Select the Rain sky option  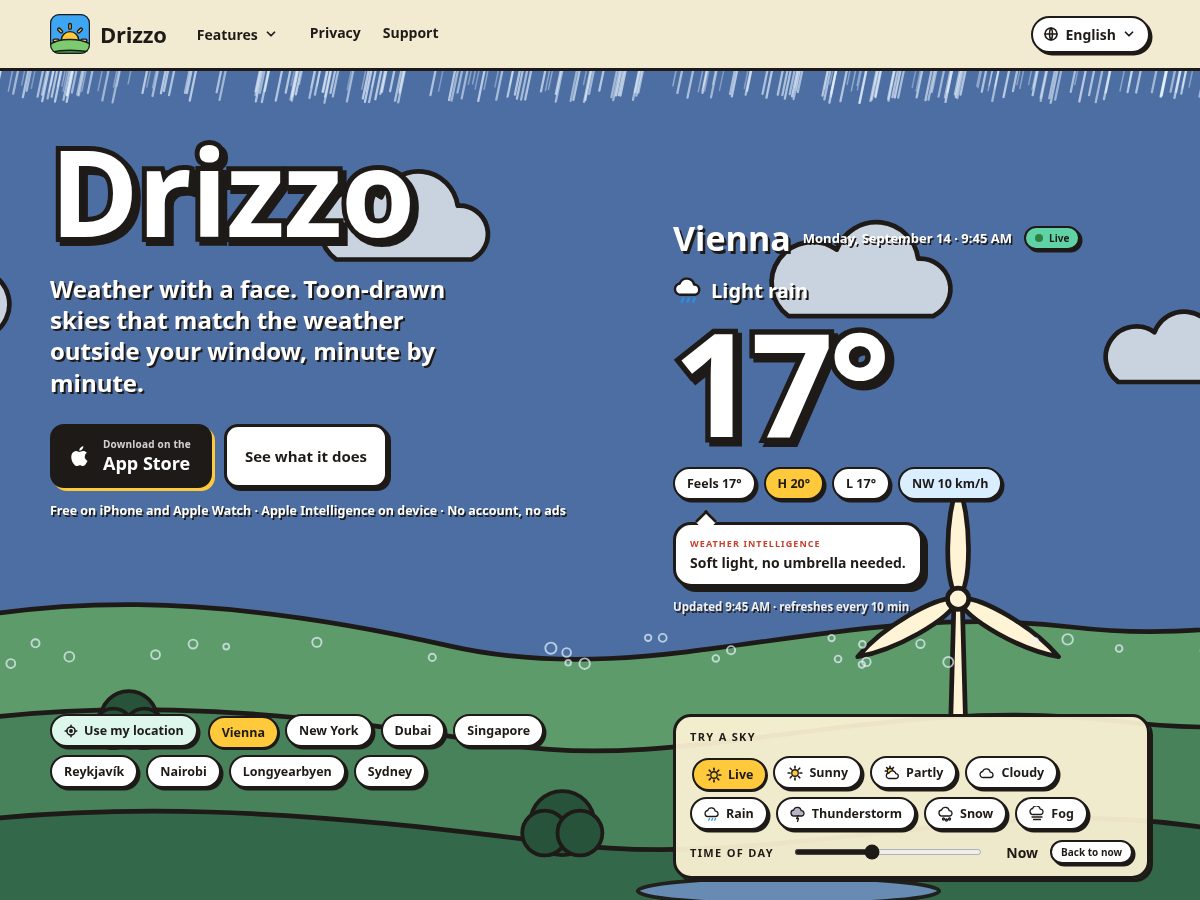point(728,813)
